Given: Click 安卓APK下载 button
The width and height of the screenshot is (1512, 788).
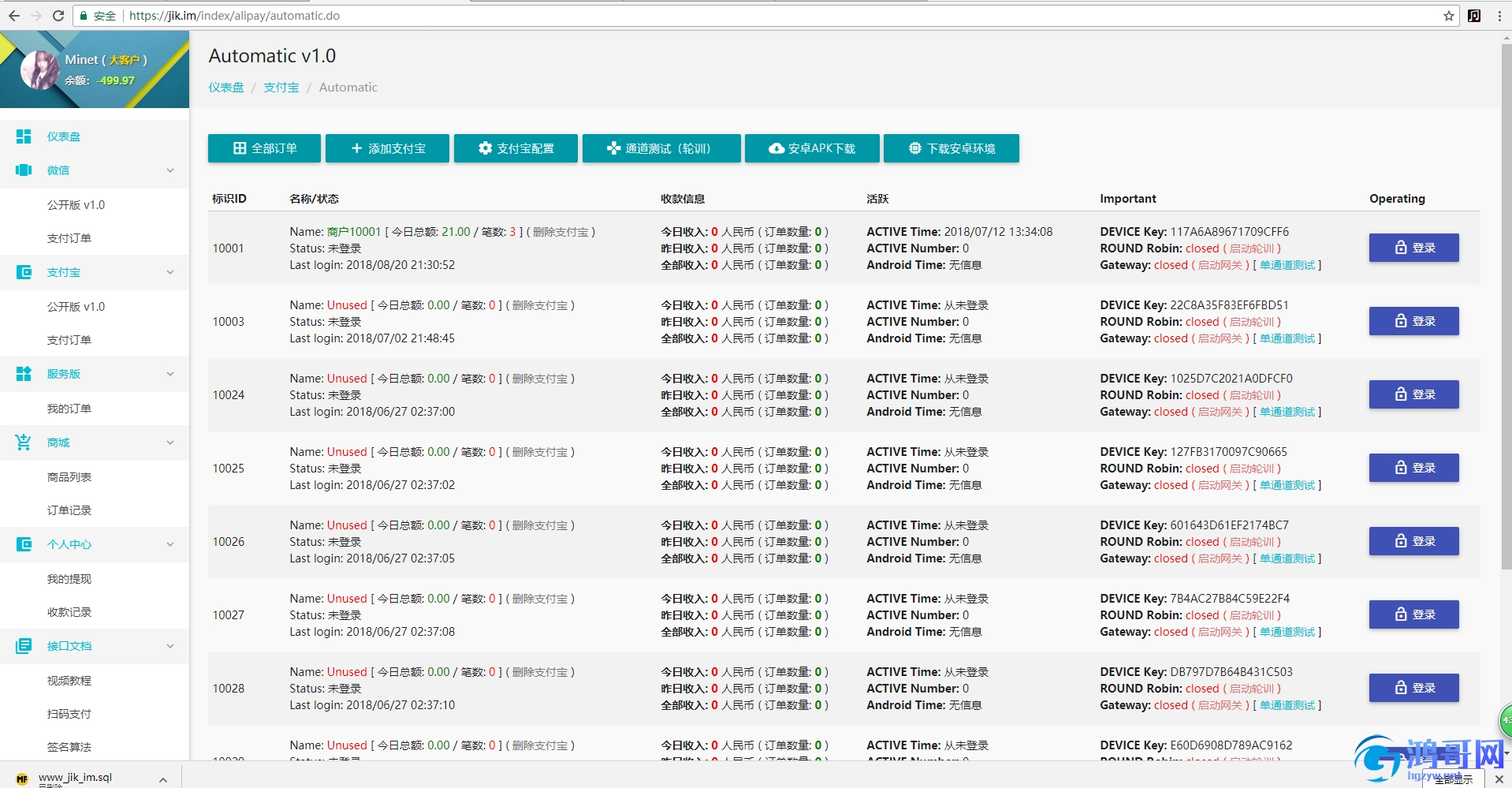Looking at the screenshot, I should point(812,148).
